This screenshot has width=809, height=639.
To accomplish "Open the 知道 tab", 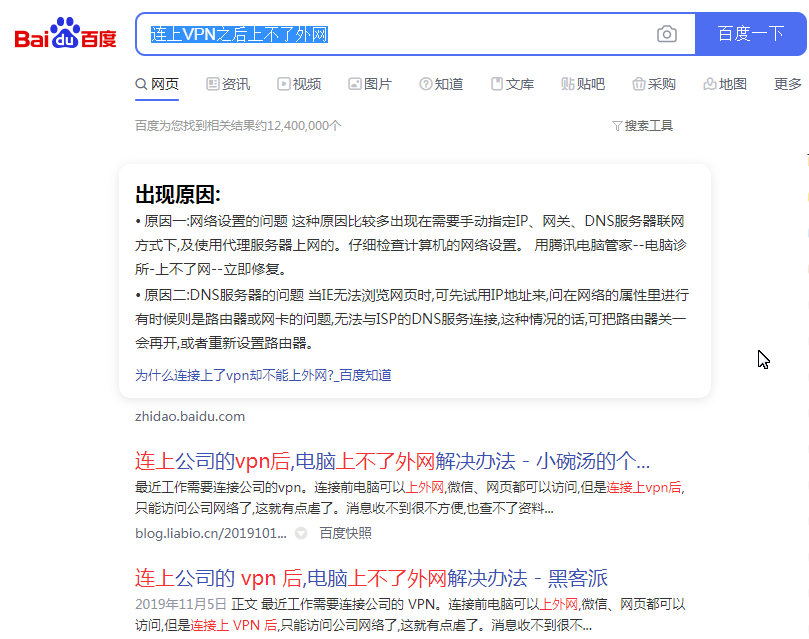I will pyautogui.click(x=441, y=84).
